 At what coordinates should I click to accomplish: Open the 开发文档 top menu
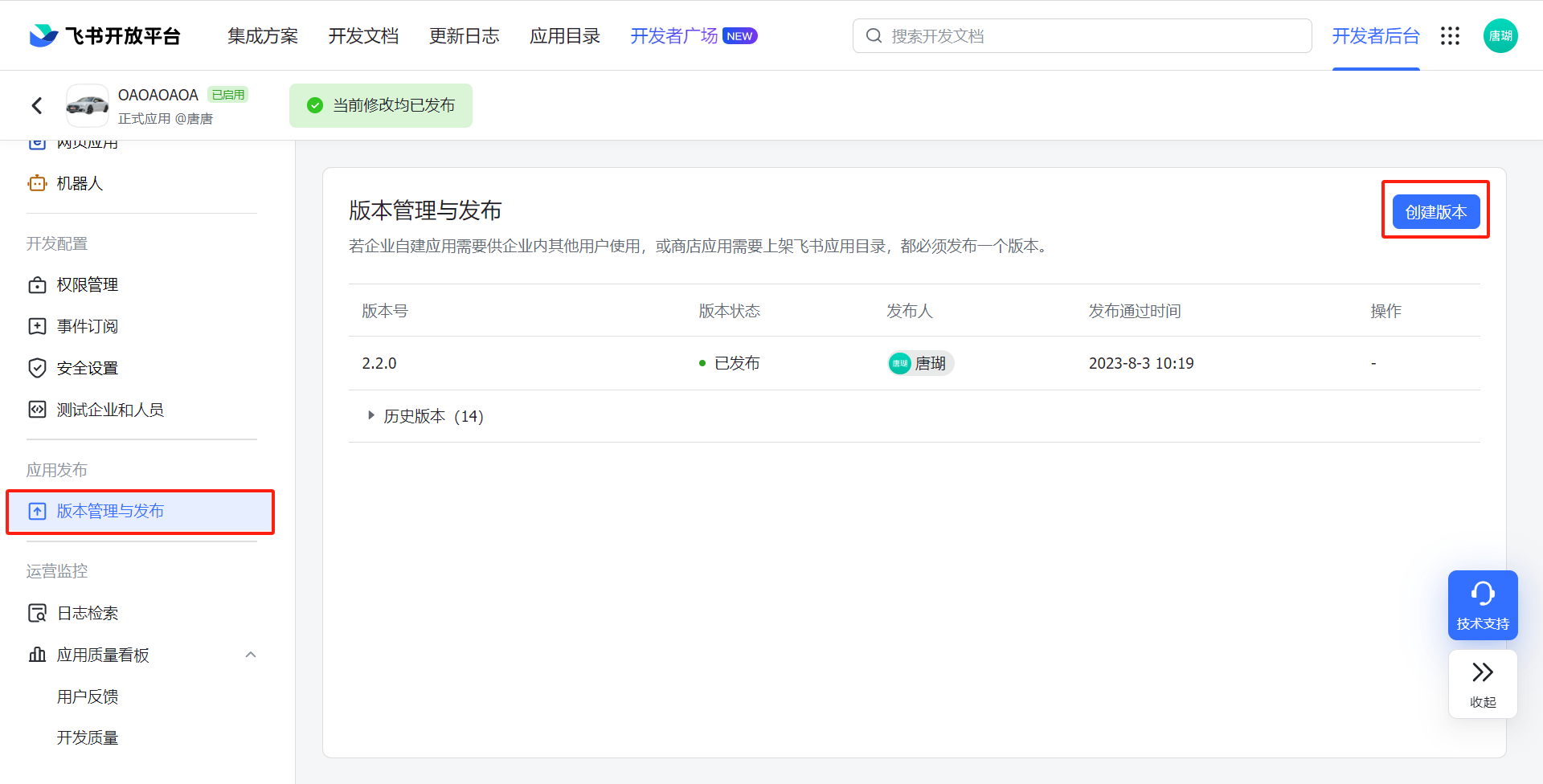click(363, 36)
